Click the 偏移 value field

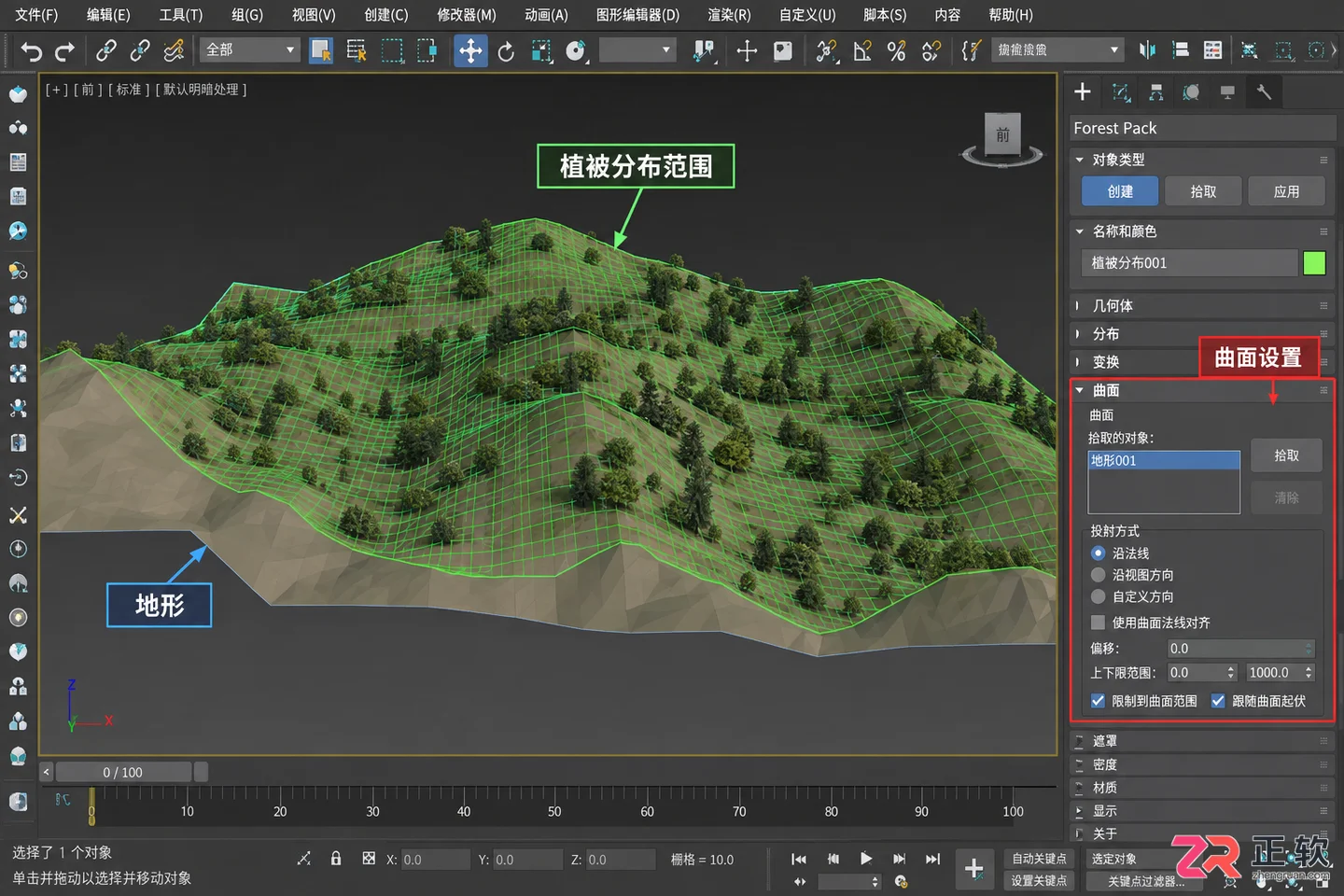(1240, 649)
